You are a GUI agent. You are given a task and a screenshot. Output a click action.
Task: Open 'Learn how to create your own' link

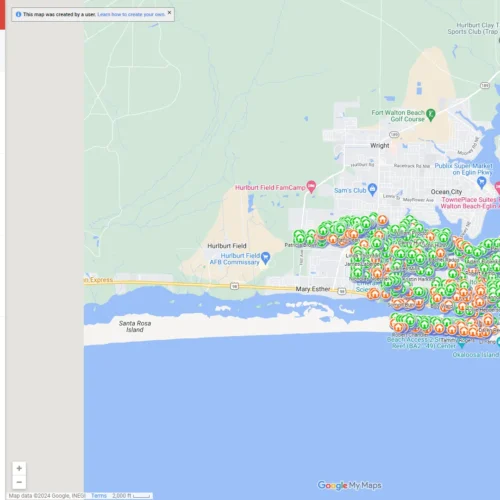131,14
